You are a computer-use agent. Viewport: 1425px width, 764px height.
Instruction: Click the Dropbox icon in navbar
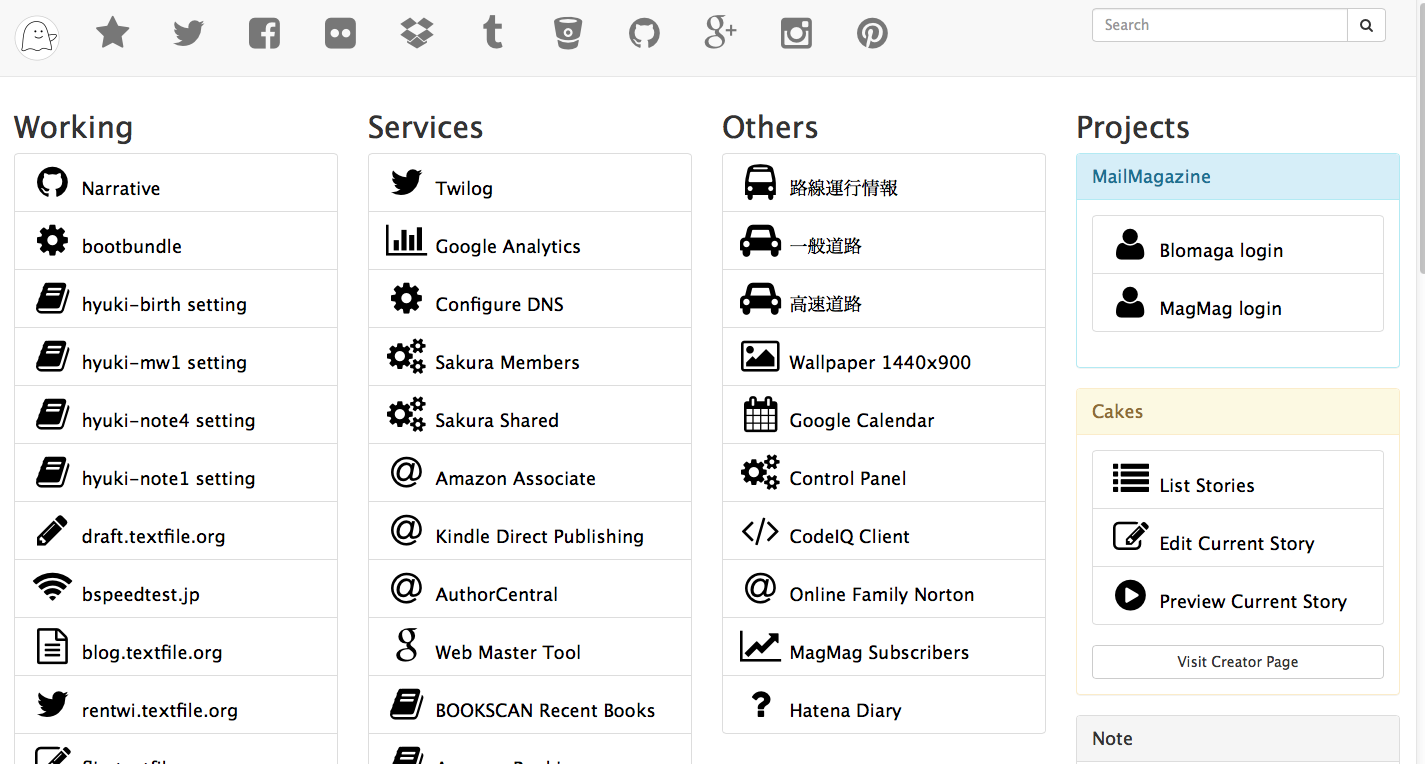coord(416,34)
